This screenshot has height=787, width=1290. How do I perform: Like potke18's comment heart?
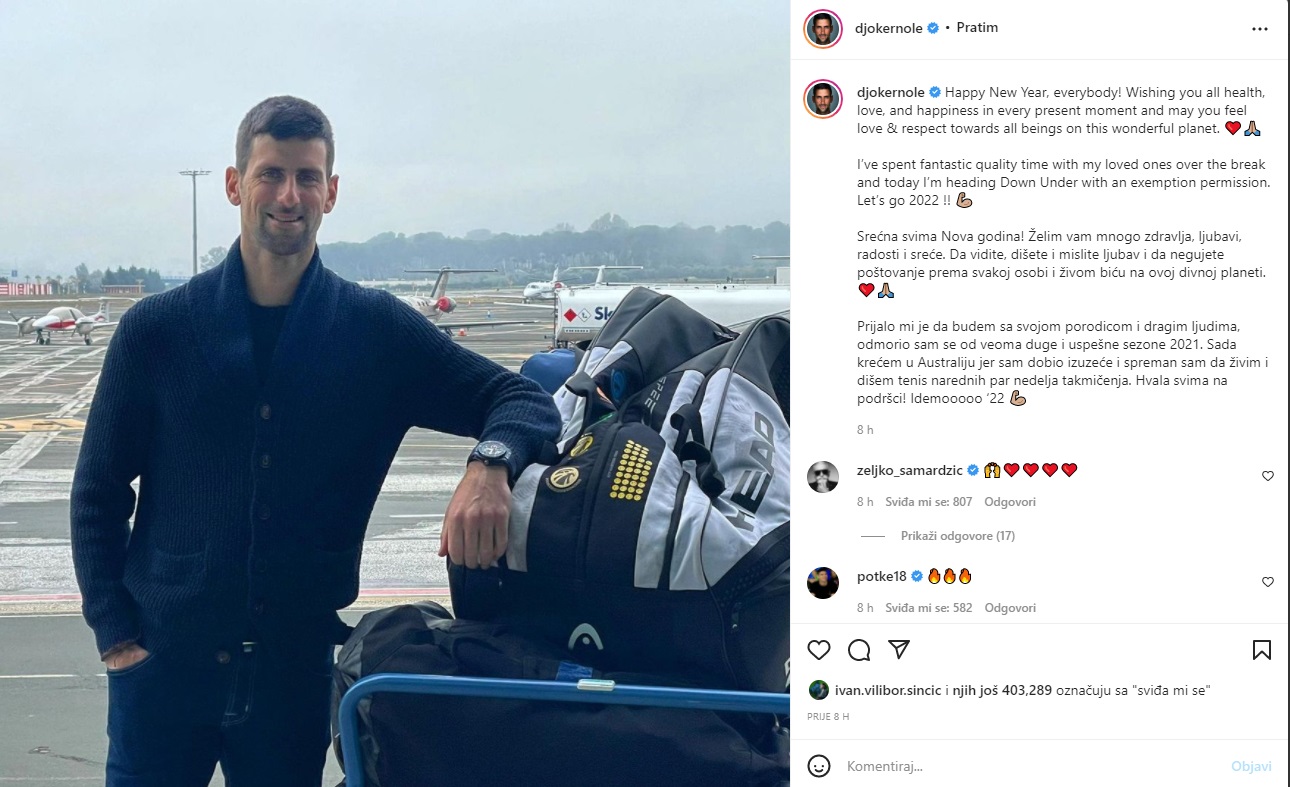(x=1268, y=582)
